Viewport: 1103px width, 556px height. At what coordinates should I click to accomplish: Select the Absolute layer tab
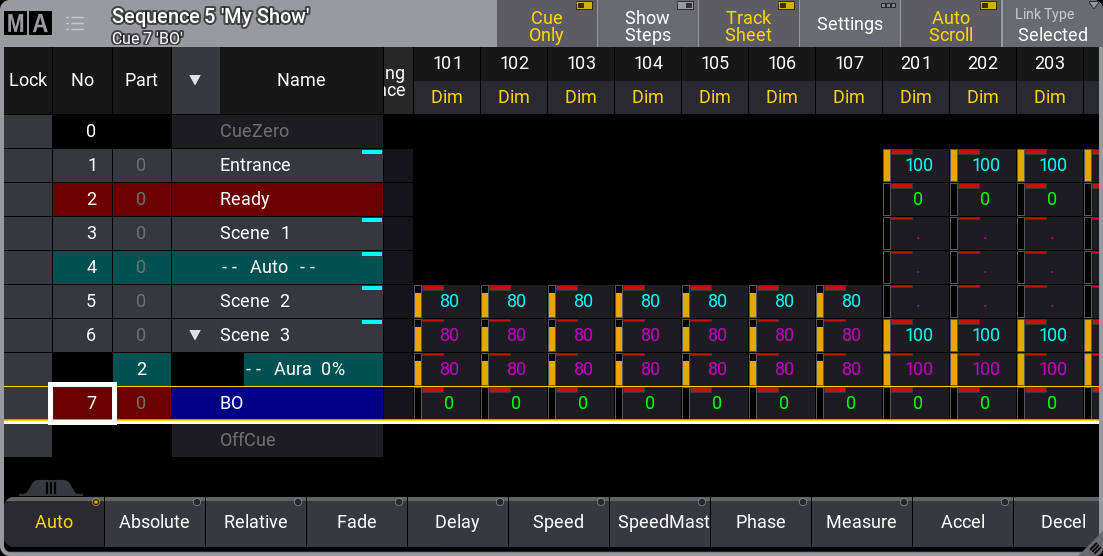[x=154, y=522]
